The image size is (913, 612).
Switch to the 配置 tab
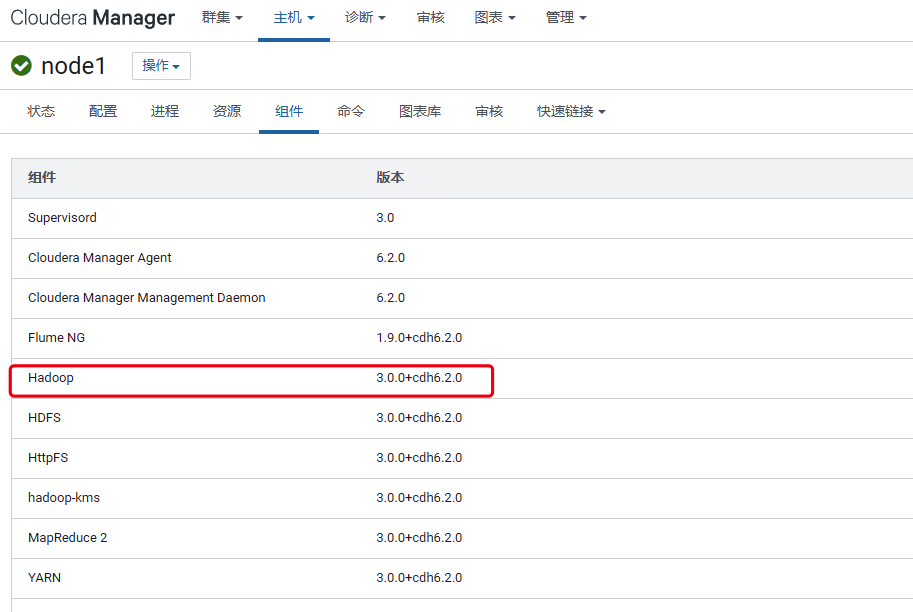[x=103, y=111]
